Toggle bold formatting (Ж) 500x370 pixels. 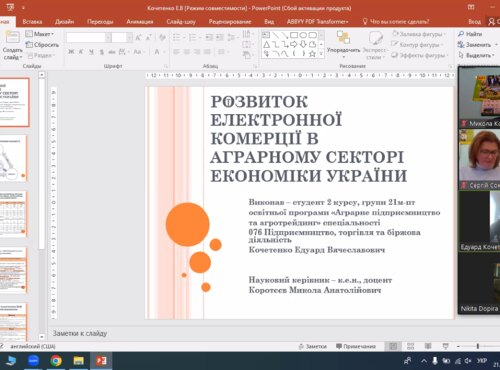[71, 52]
